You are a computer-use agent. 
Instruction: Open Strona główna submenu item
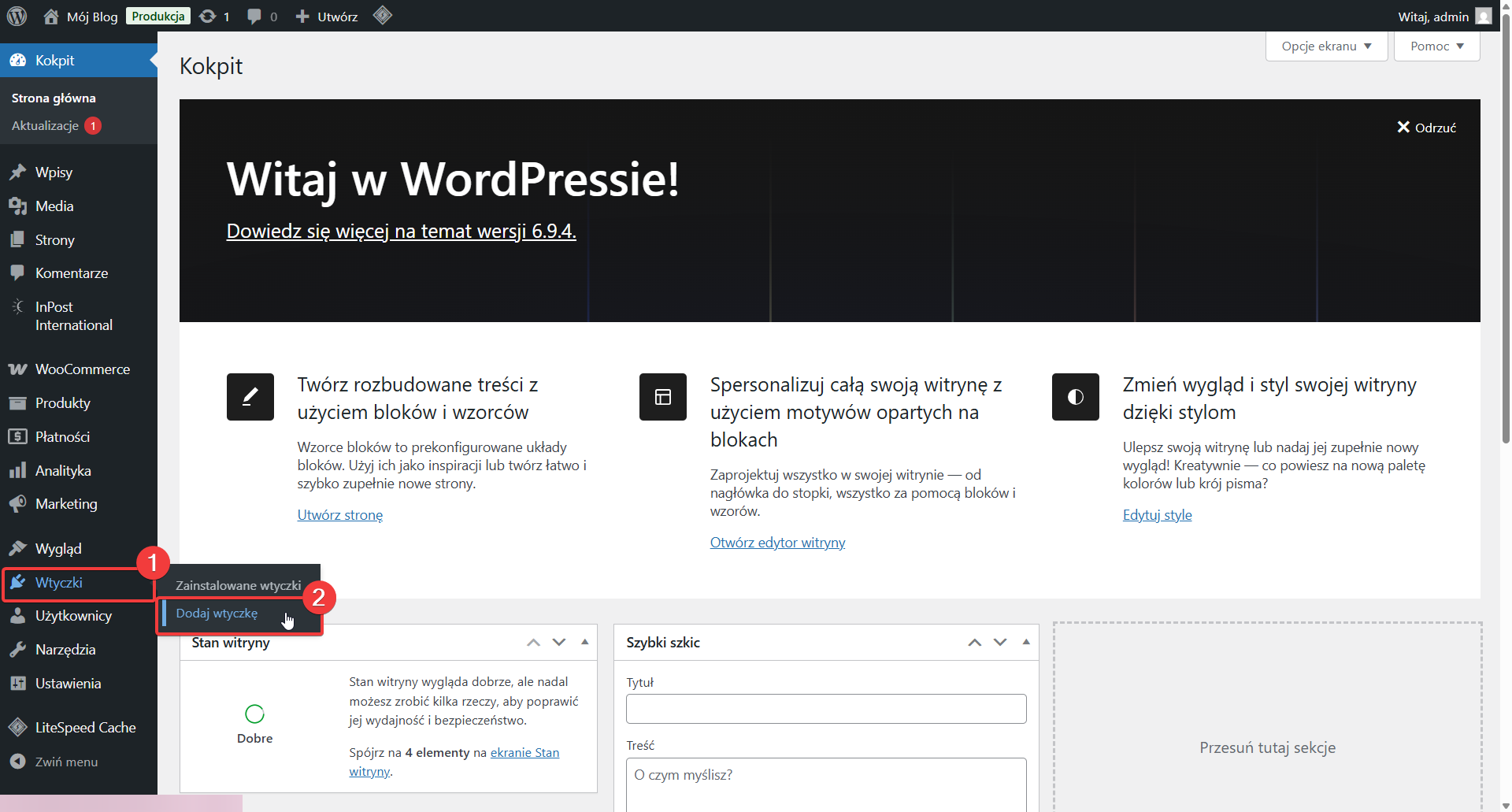tap(54, 98)
